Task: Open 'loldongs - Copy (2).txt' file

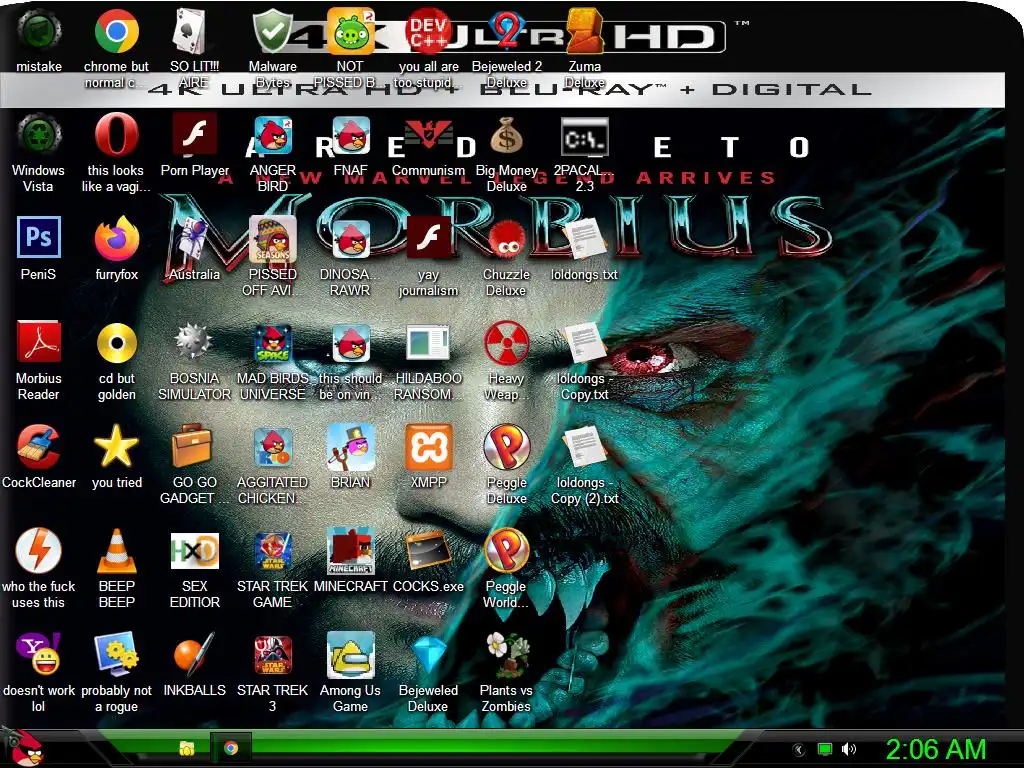Action: point(584,447)
